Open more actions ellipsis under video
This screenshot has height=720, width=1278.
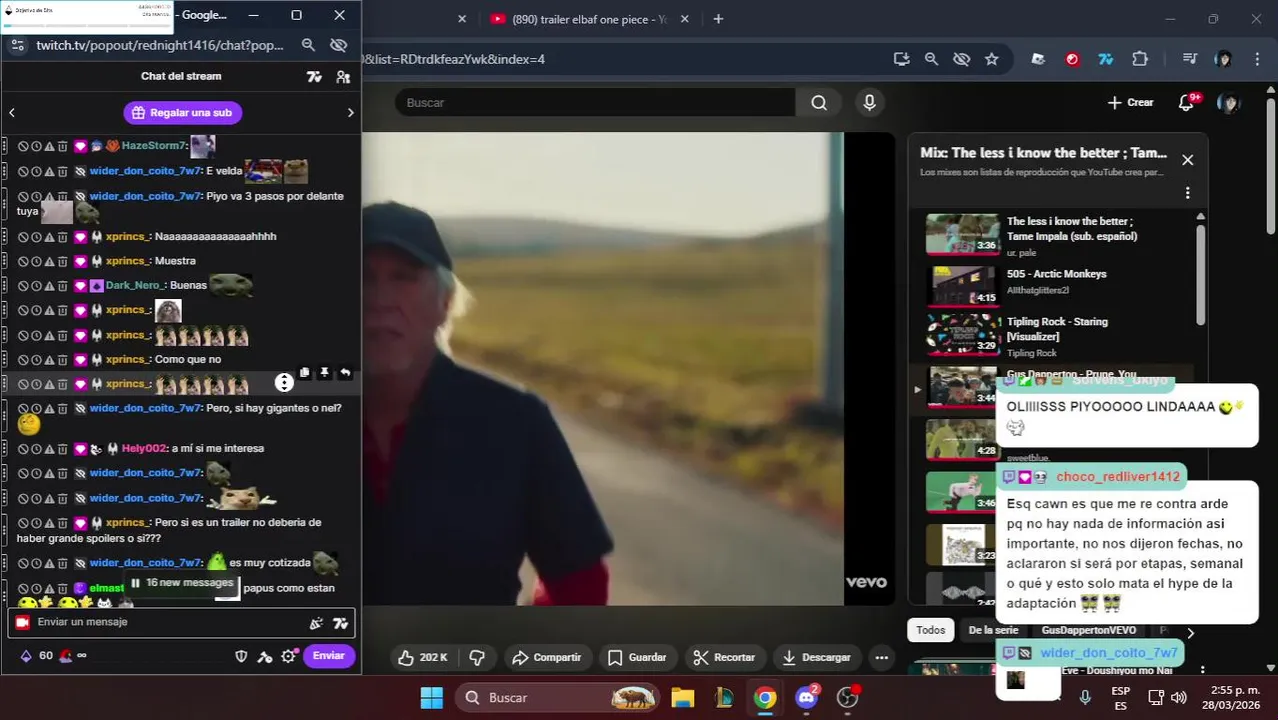tap(881, 657)
